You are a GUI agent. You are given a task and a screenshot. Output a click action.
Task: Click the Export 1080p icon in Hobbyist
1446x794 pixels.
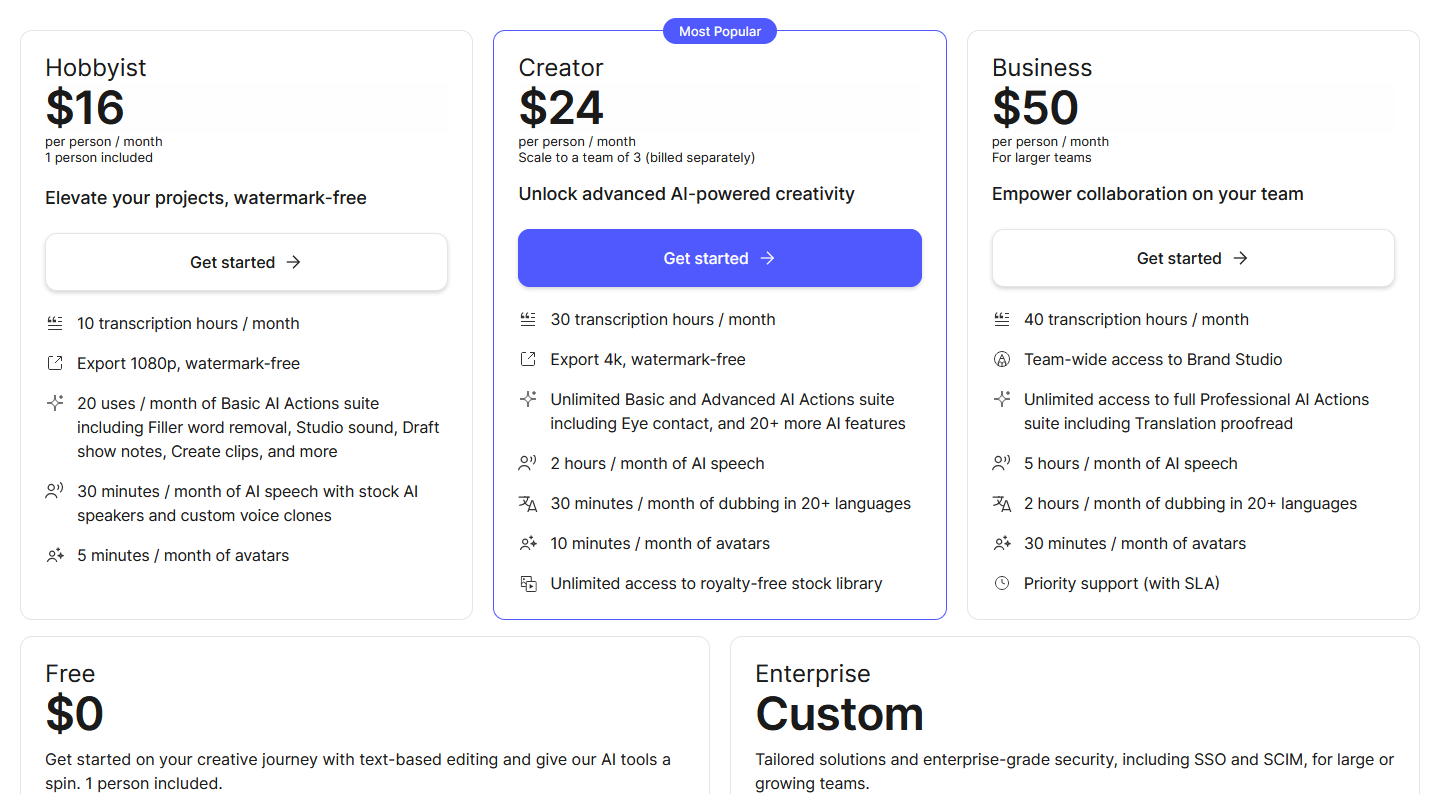[55, 363]
